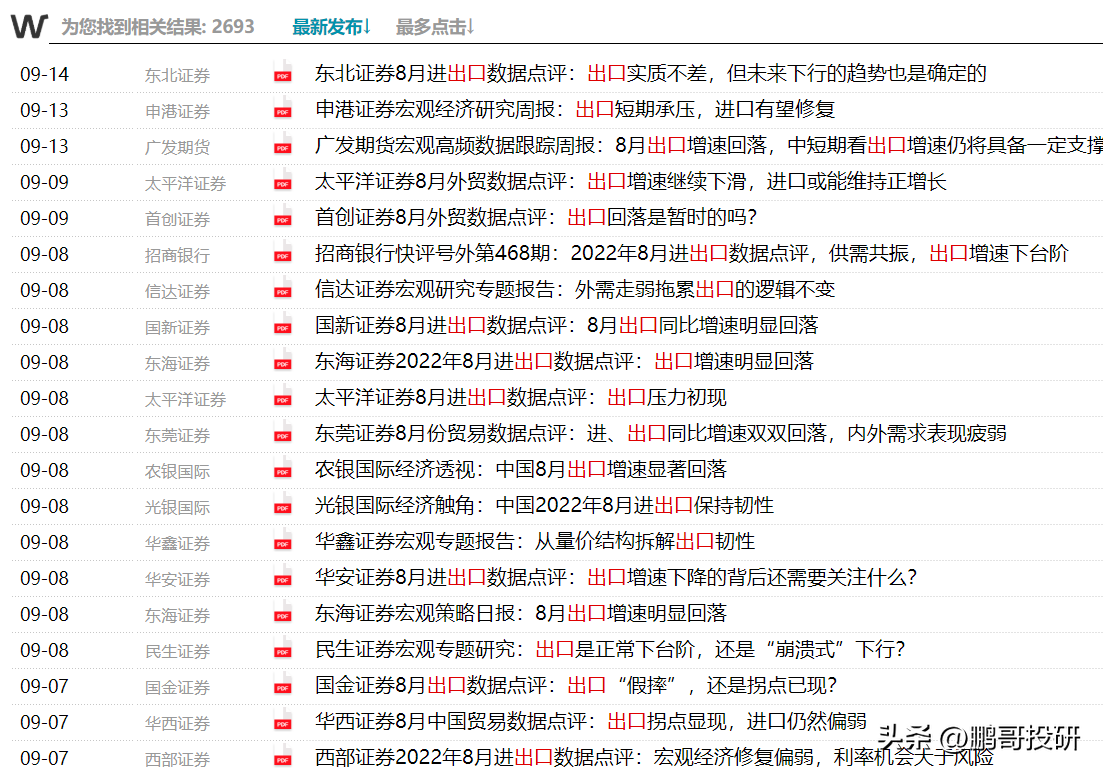Open PDF icon for 广发期货 report
Viewport: 1103px width, 774px height.
(283, 146)
